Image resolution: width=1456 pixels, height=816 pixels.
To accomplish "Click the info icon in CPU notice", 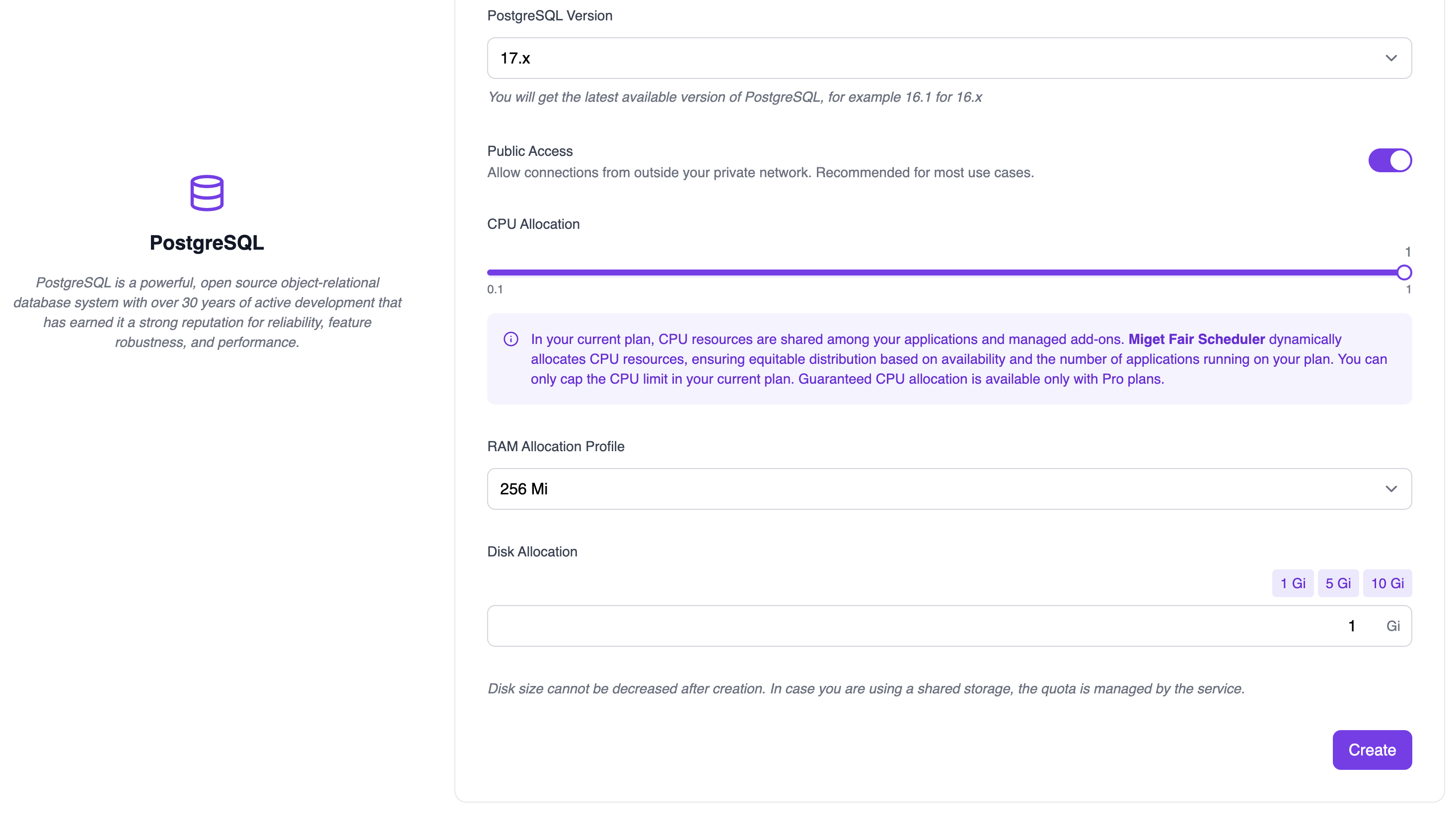I will 510,339.
